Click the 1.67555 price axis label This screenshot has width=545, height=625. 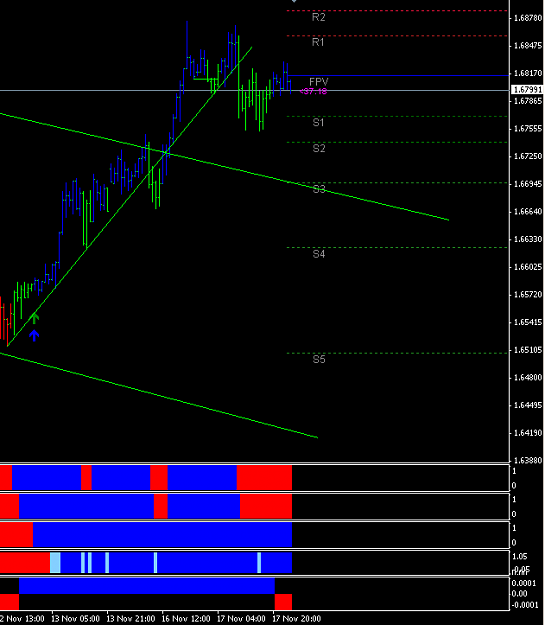[x=528, y=128]
